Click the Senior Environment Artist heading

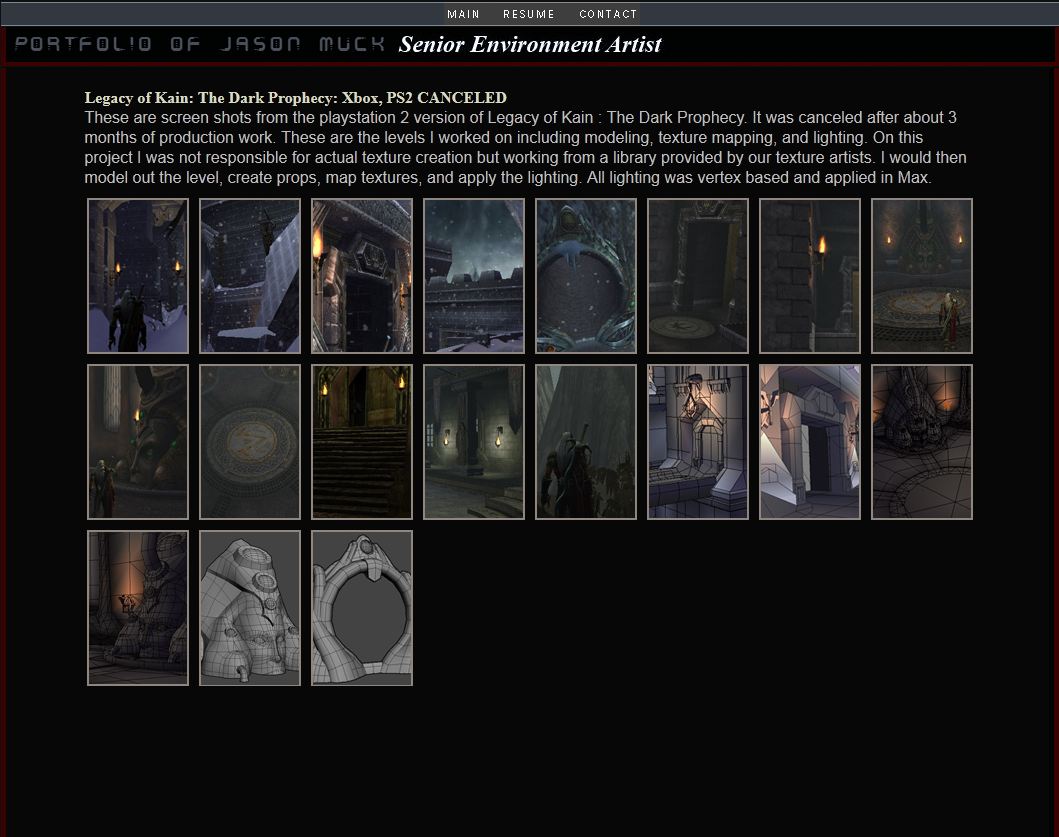(530, 45)
